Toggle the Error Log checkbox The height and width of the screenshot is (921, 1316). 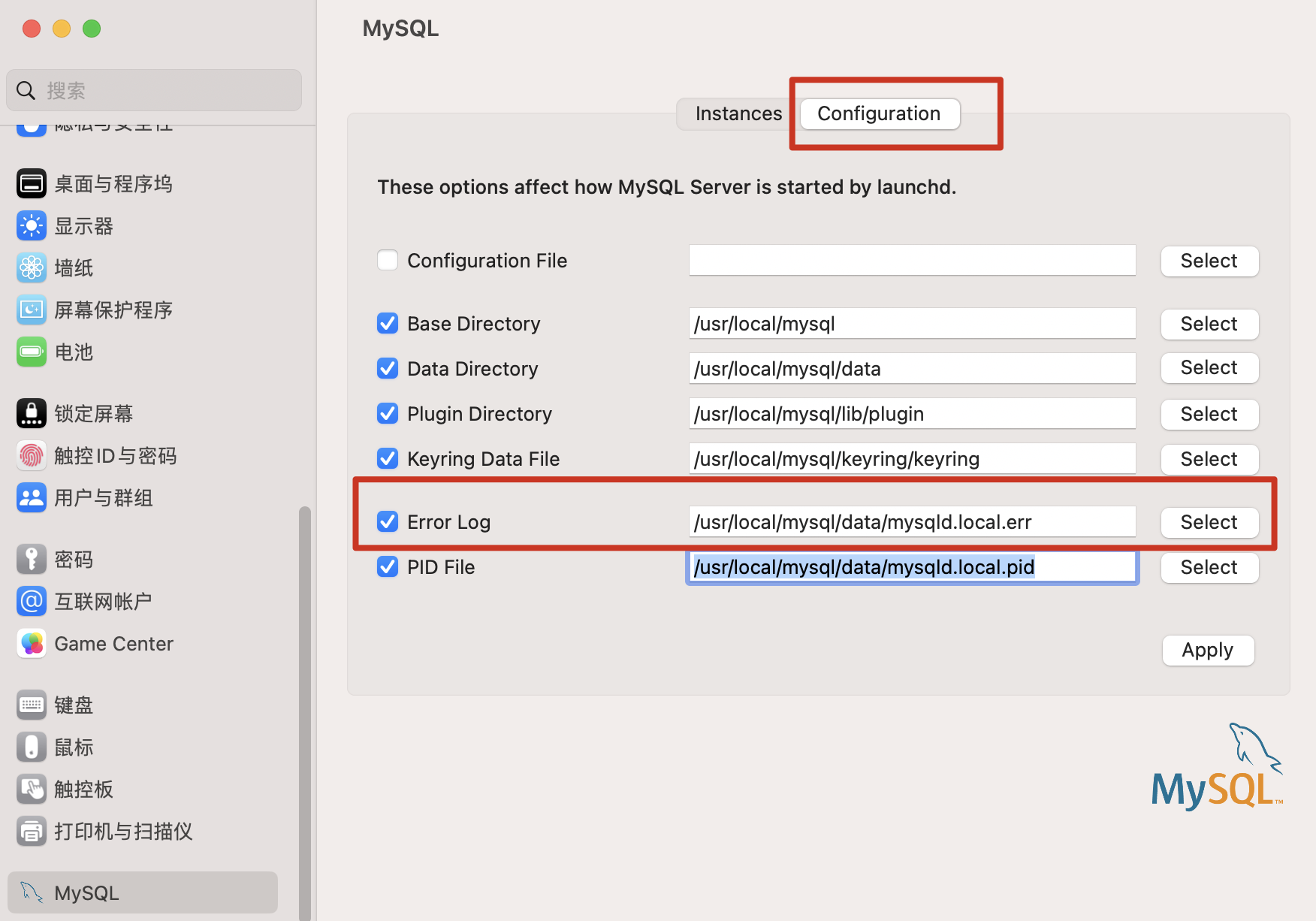388,522
